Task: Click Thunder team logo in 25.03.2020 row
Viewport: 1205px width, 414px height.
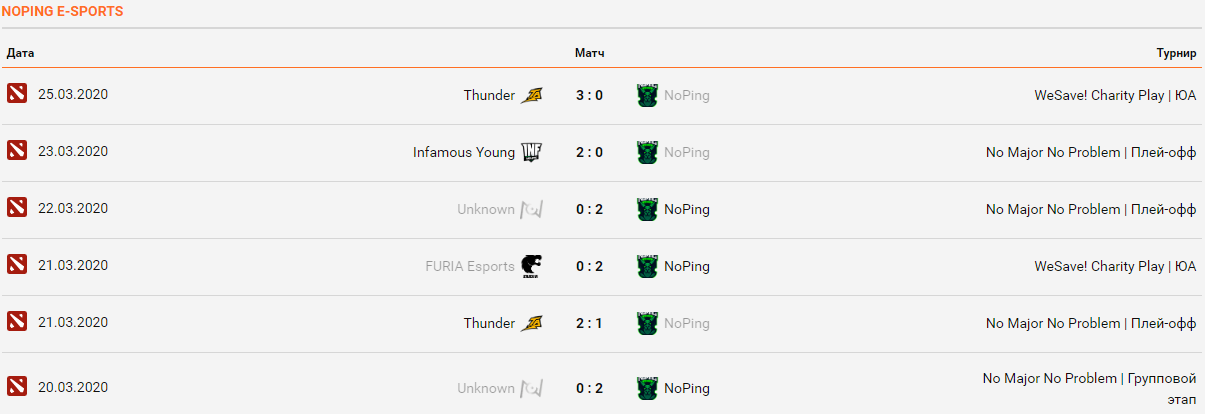Action: click(x=532, y=95)
